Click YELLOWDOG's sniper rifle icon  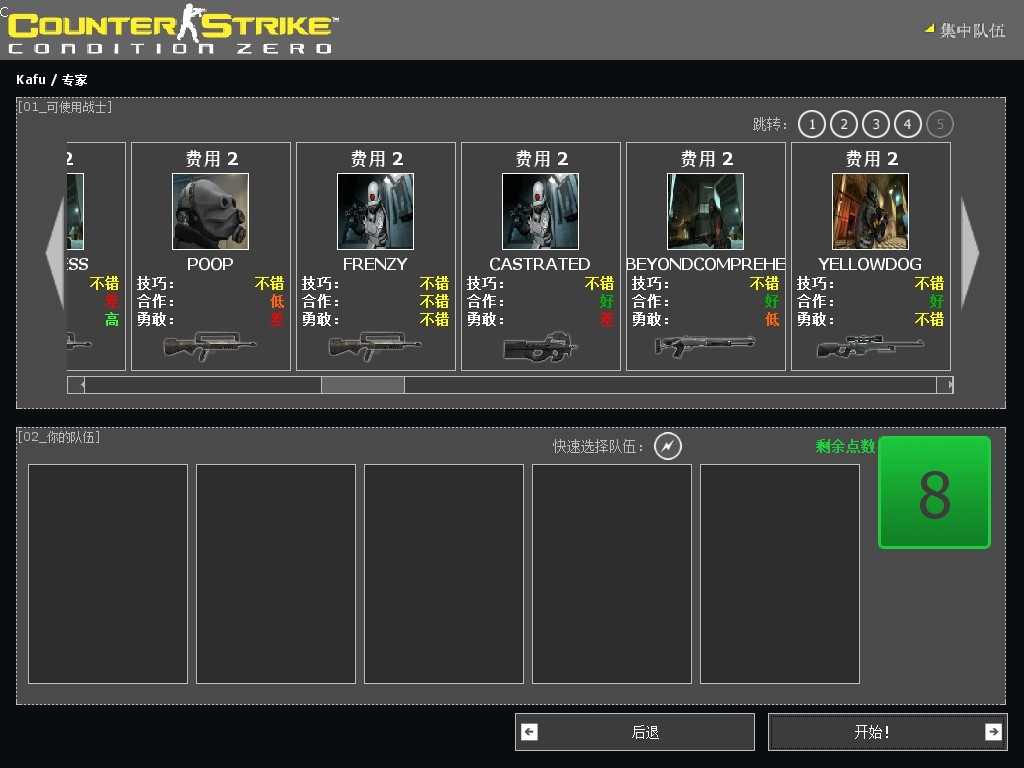pyautogui.click(x=870, y=345)
